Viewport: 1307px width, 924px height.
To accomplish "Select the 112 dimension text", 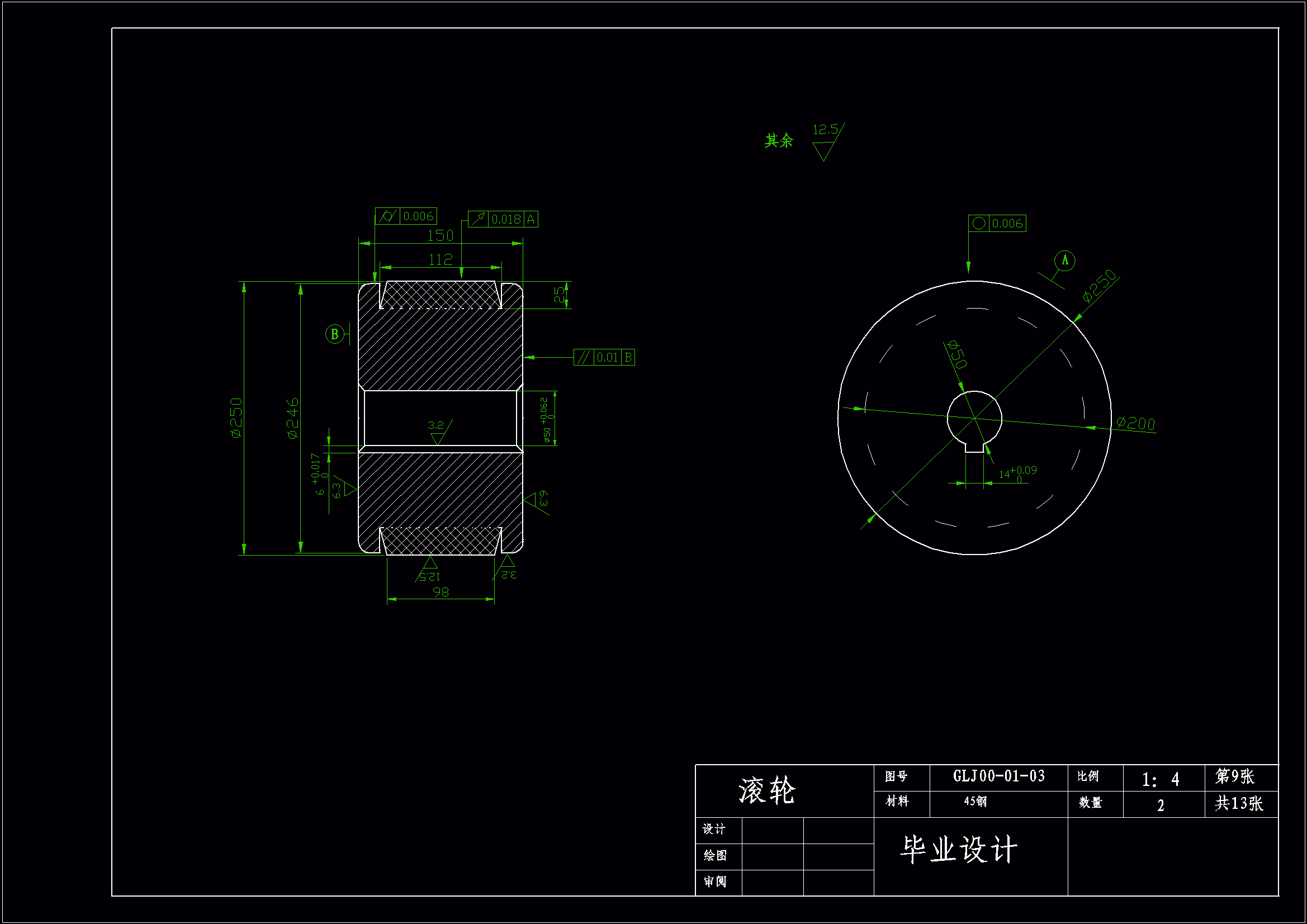I will tap(440, 259).
